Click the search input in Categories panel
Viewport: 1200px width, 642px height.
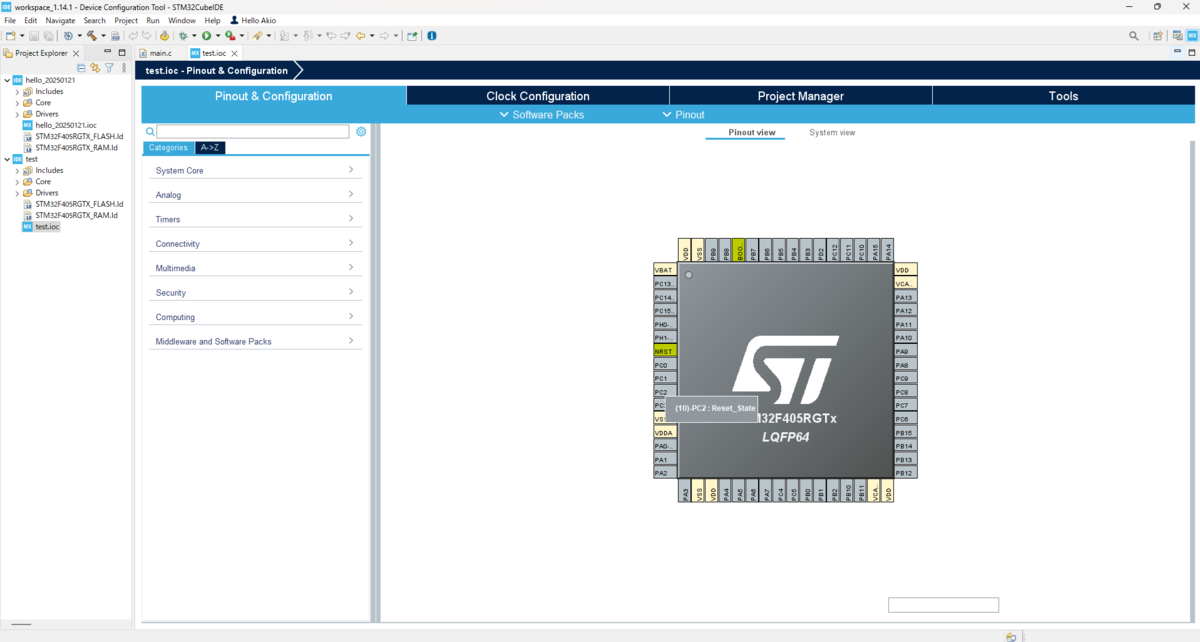click(x=253, y=132)
